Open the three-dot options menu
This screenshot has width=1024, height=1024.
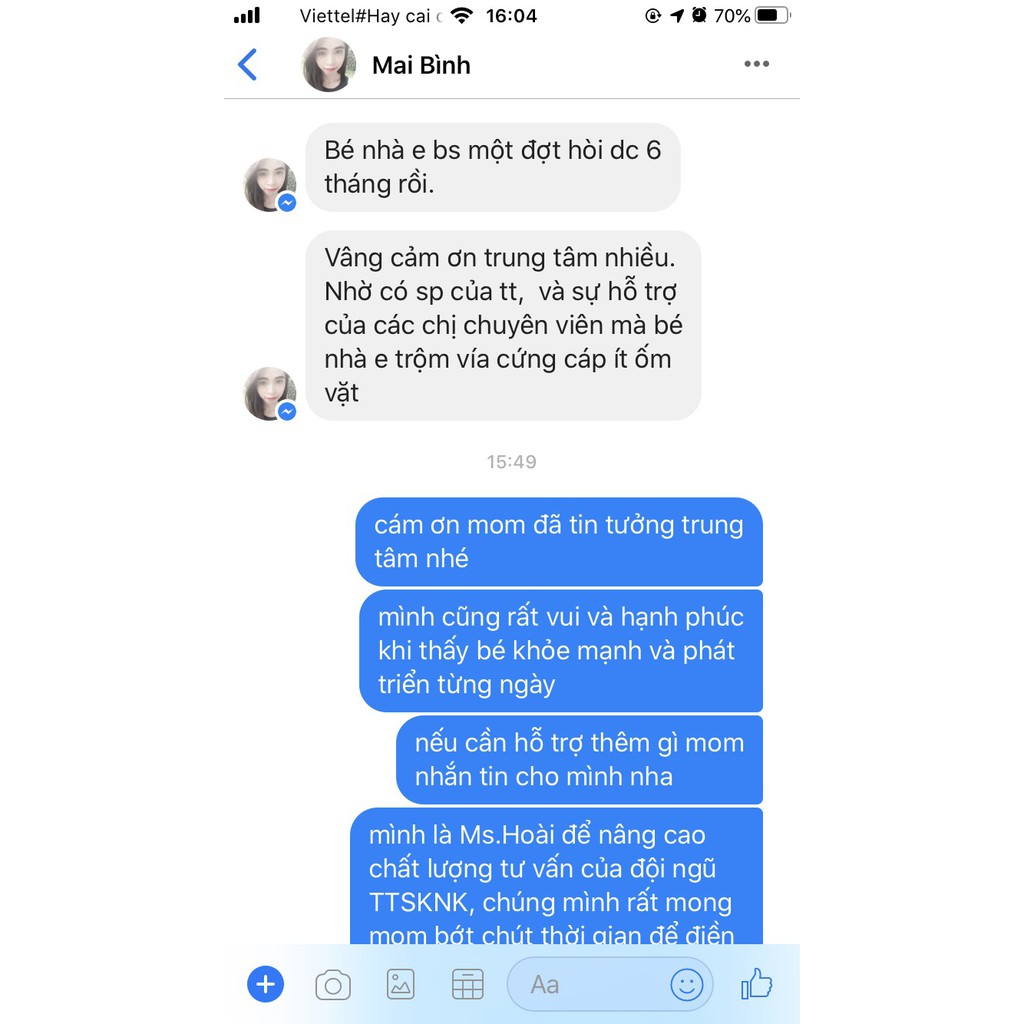point(756,64)
